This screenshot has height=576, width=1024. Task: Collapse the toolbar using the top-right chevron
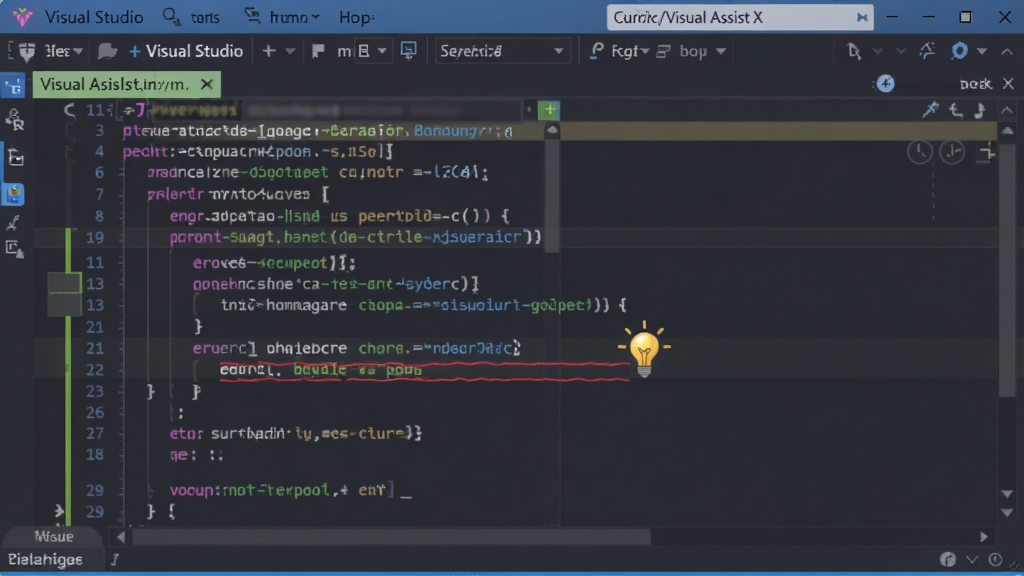click(1007, 52)
